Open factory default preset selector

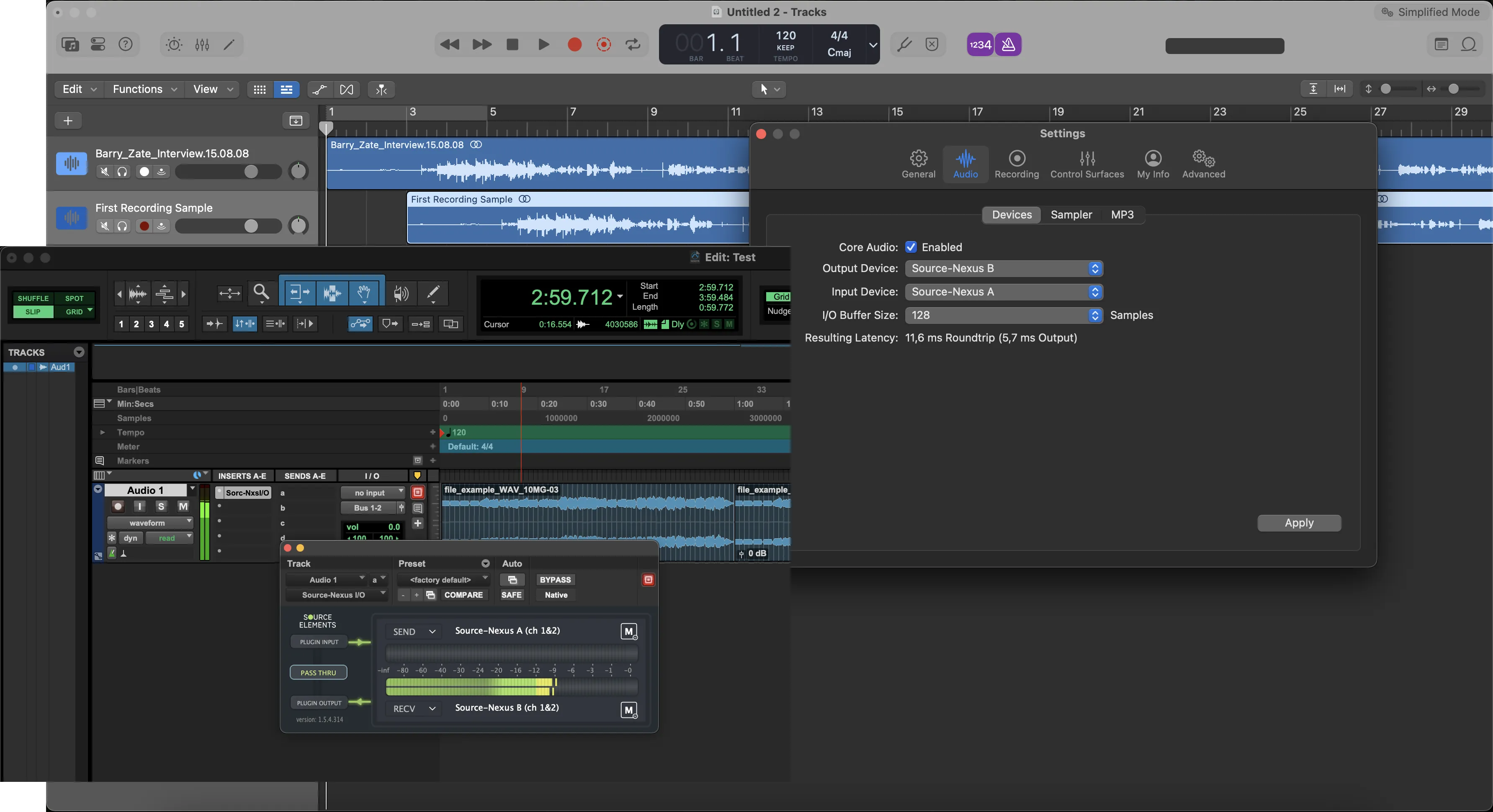(x=443, y=580)
